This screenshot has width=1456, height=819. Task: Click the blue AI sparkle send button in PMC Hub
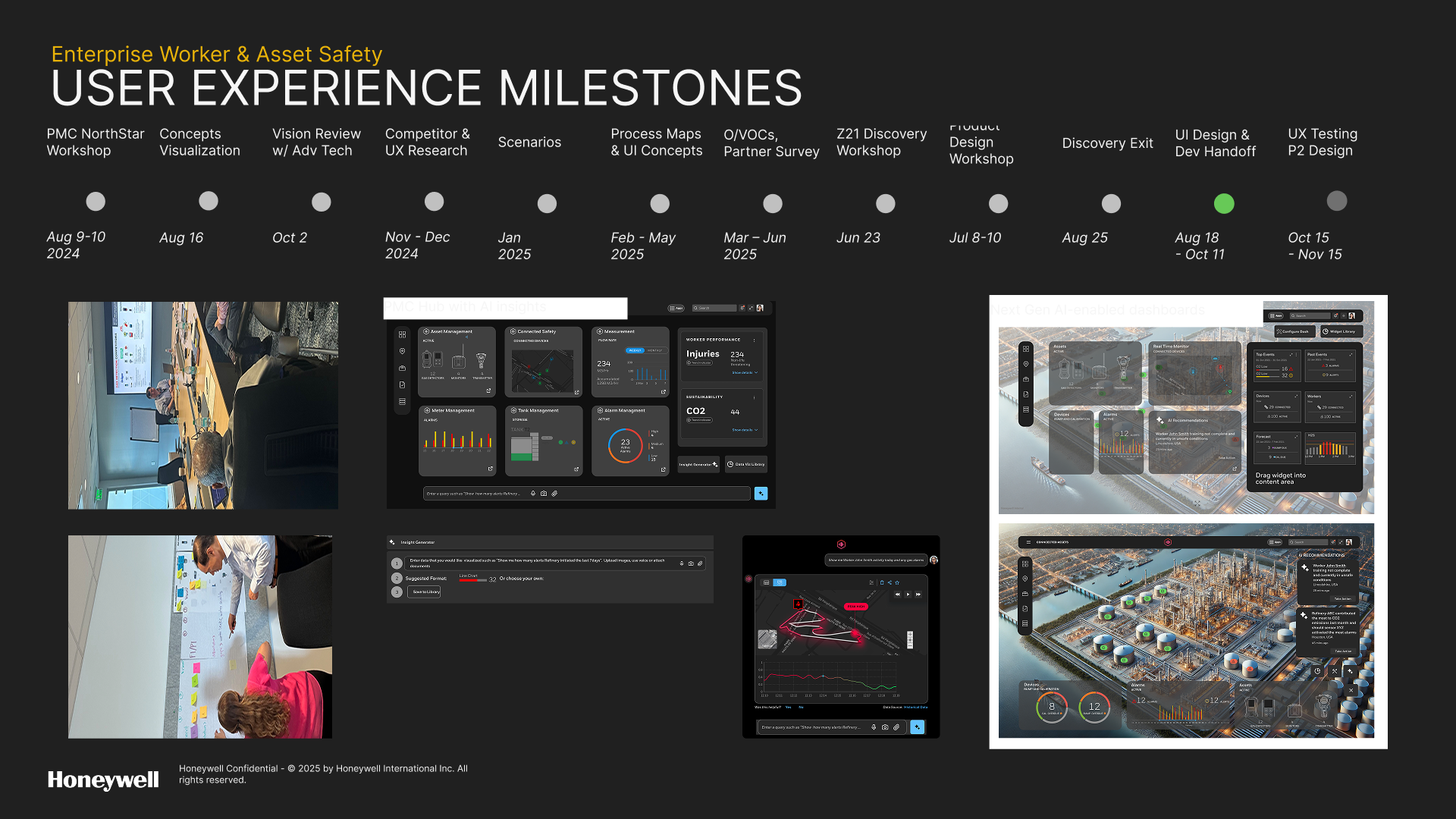coord(761,494)
